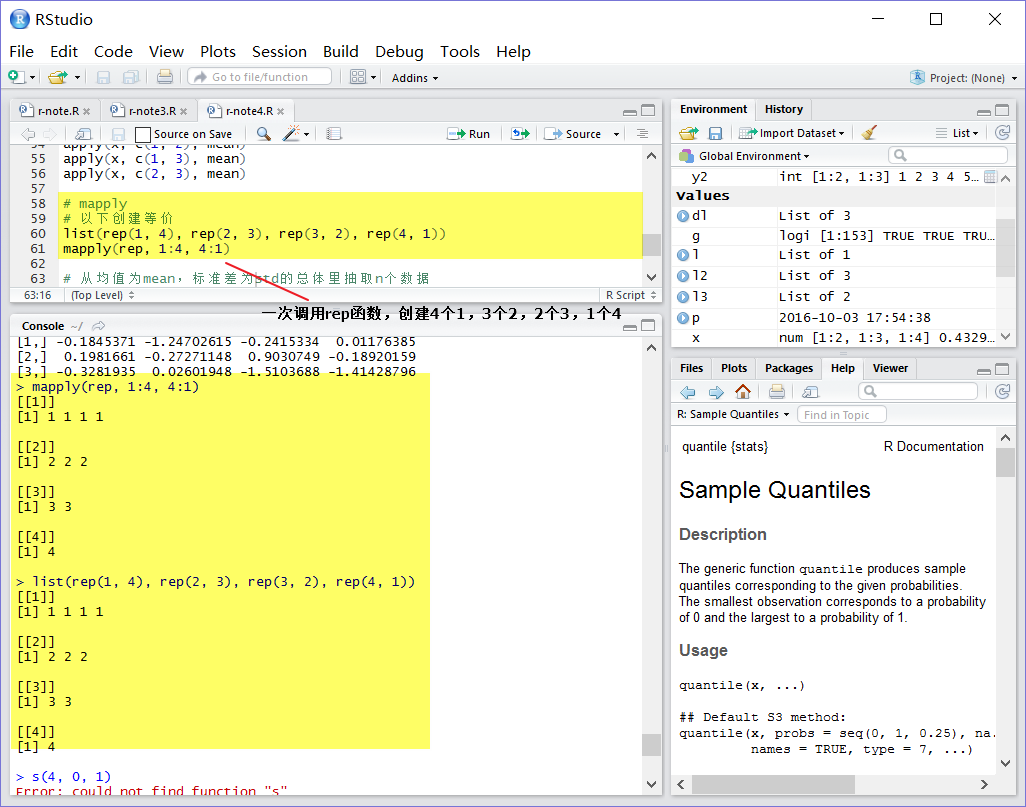This screenshot has height=807, width=1026.
Task: Open the Global Environment dropdown
Action: point(745,156)
